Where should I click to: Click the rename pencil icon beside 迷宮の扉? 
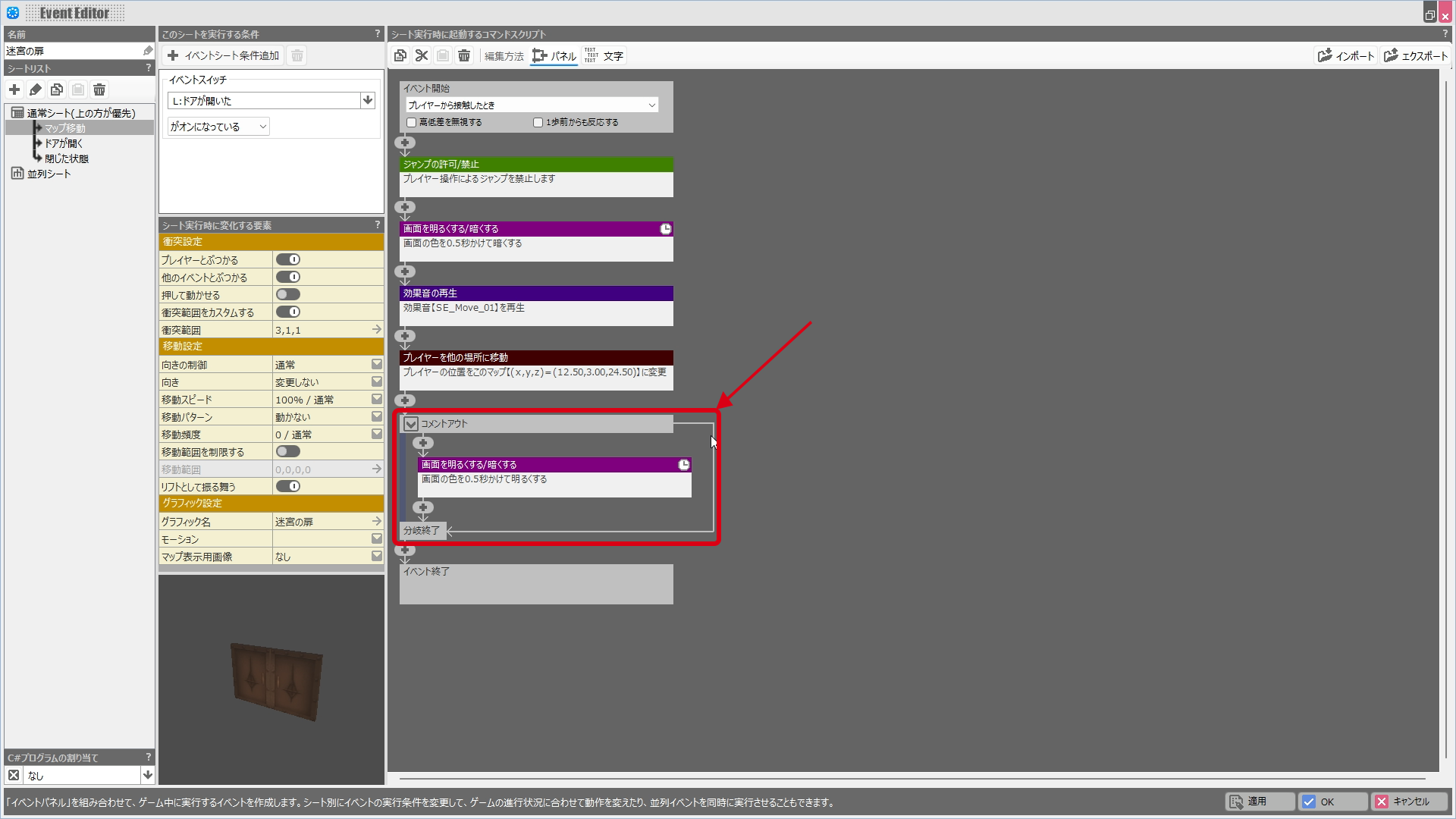point(148,51)
